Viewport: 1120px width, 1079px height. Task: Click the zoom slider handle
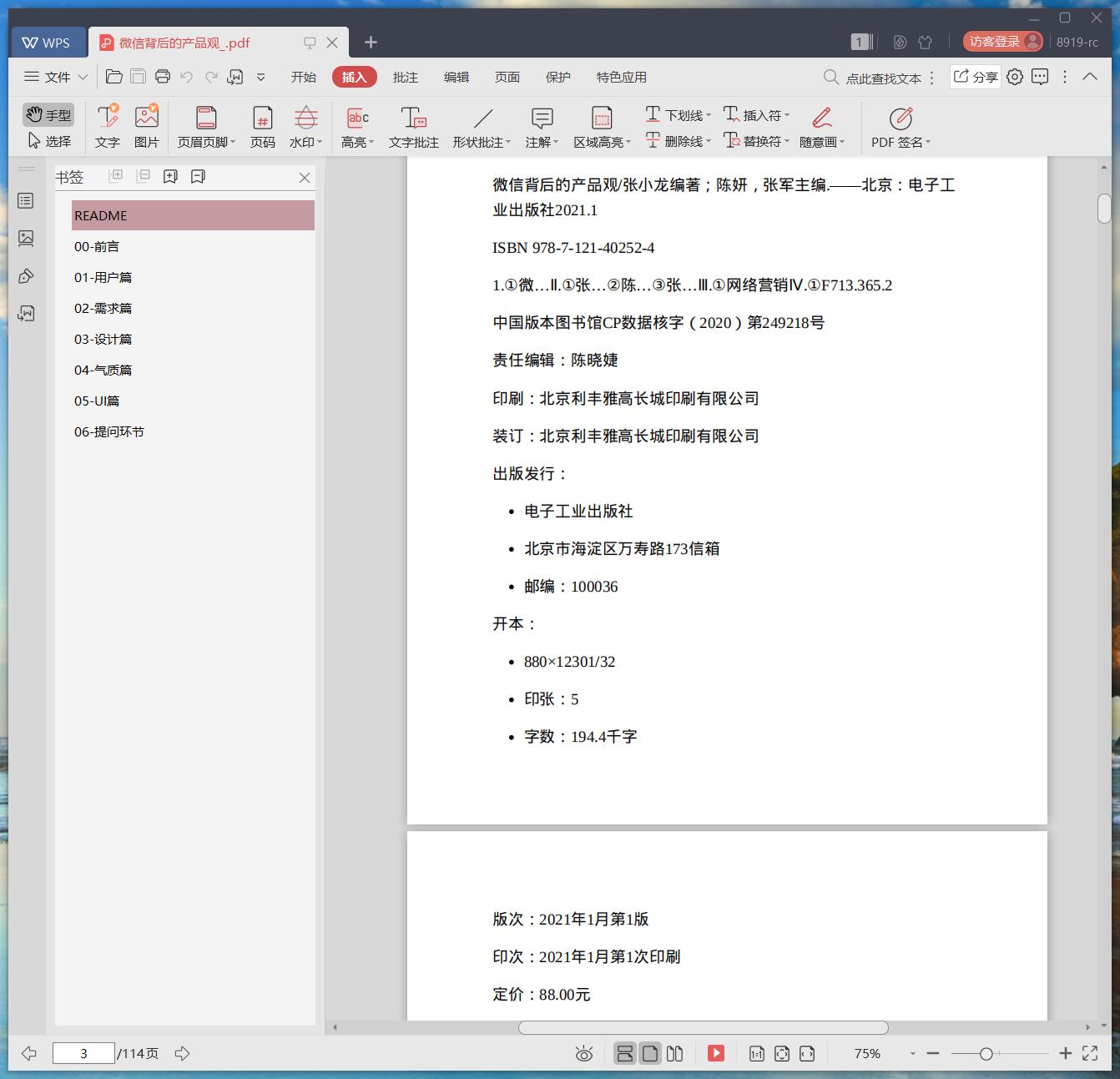pyautogui.click(x=986, y=1054)
